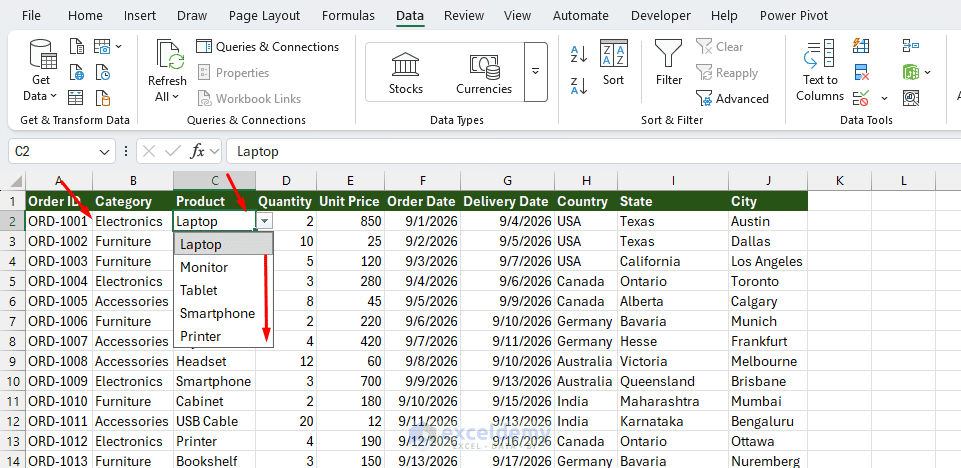Open the Queries & Connections pane
Image resolution: width=961 pixels, height=468 pixels.
[267, 47]
